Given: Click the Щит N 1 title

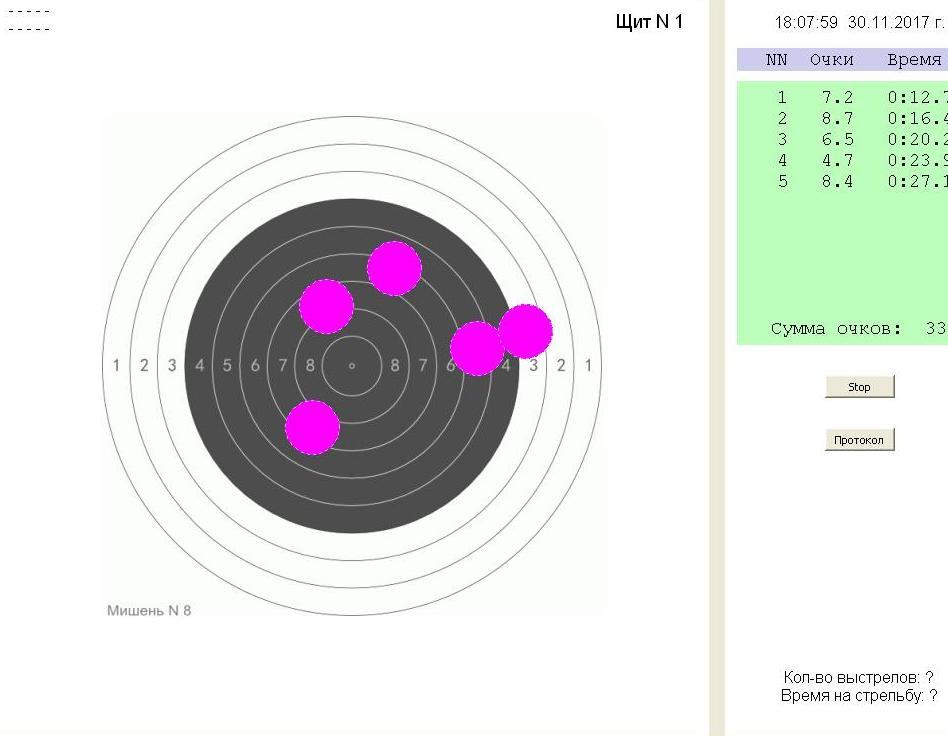Looking at the screenshot, I should [650, 22].
